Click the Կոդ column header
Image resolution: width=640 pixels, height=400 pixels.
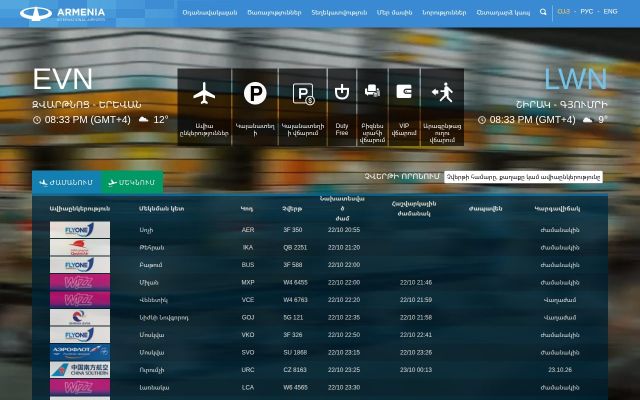pos(247,209)
